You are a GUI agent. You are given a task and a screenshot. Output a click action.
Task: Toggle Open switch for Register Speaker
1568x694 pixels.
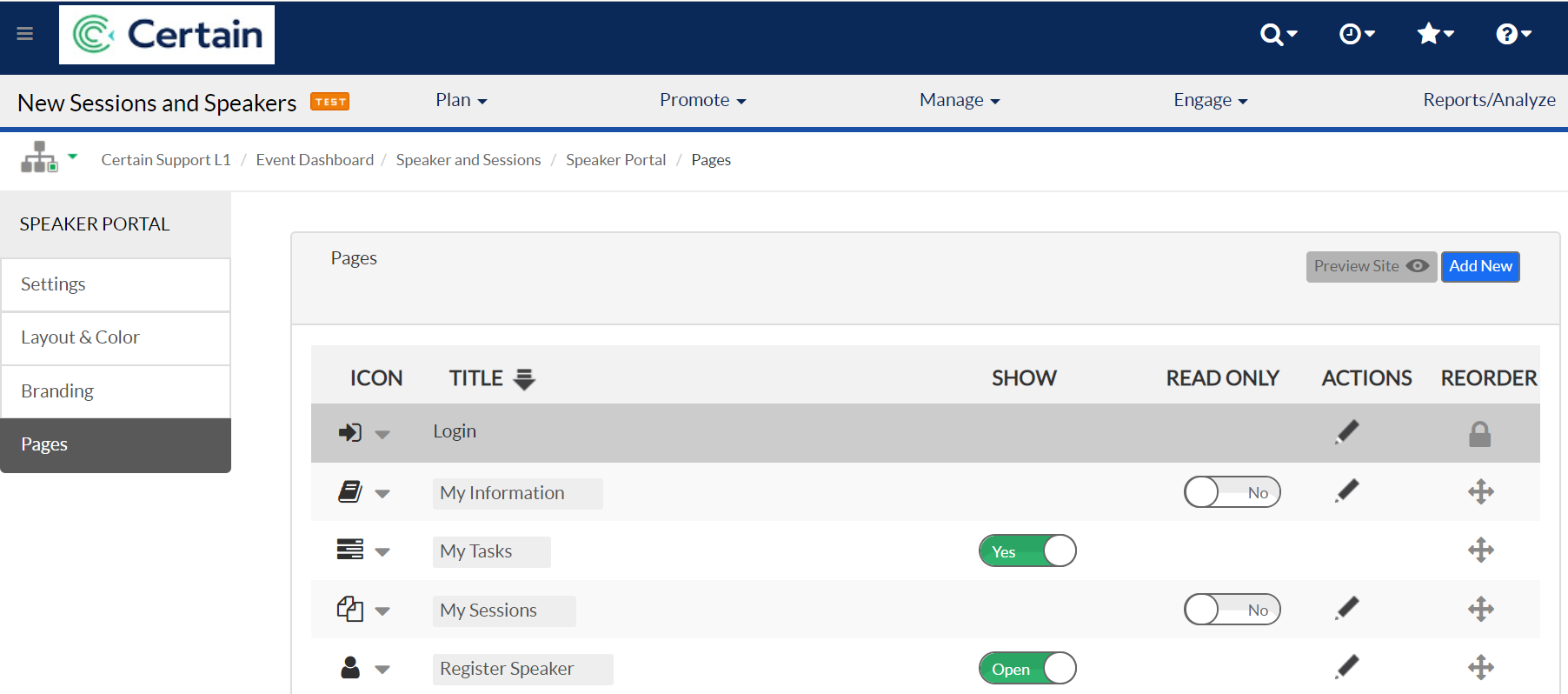point(1027,669)
